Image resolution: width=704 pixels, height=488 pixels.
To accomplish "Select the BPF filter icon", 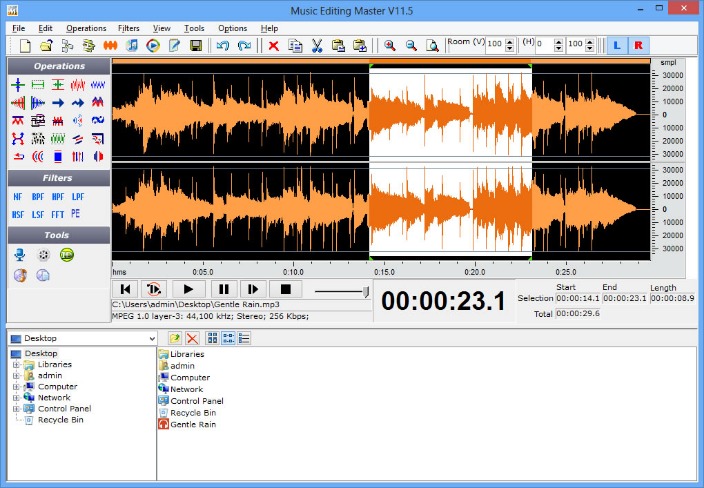I will pos(37,197).
